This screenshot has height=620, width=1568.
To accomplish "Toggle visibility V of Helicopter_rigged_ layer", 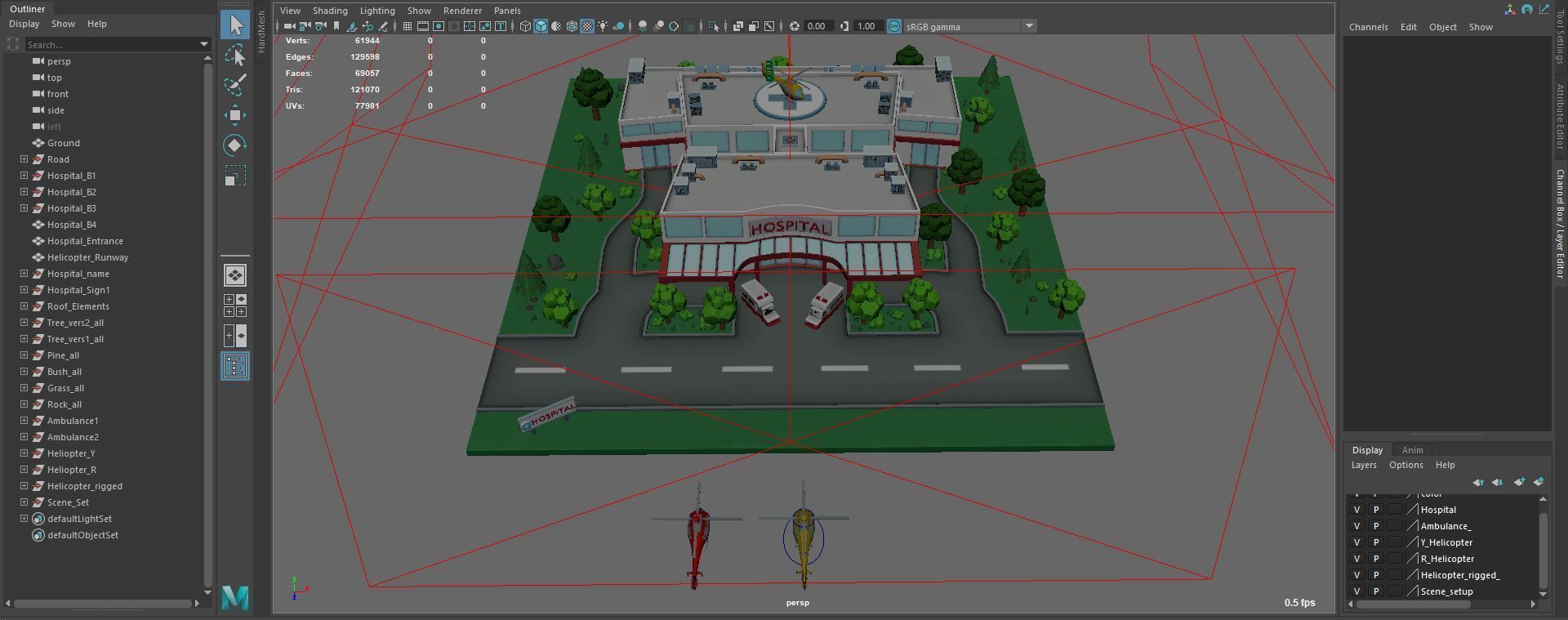I will coord(1357,575).
